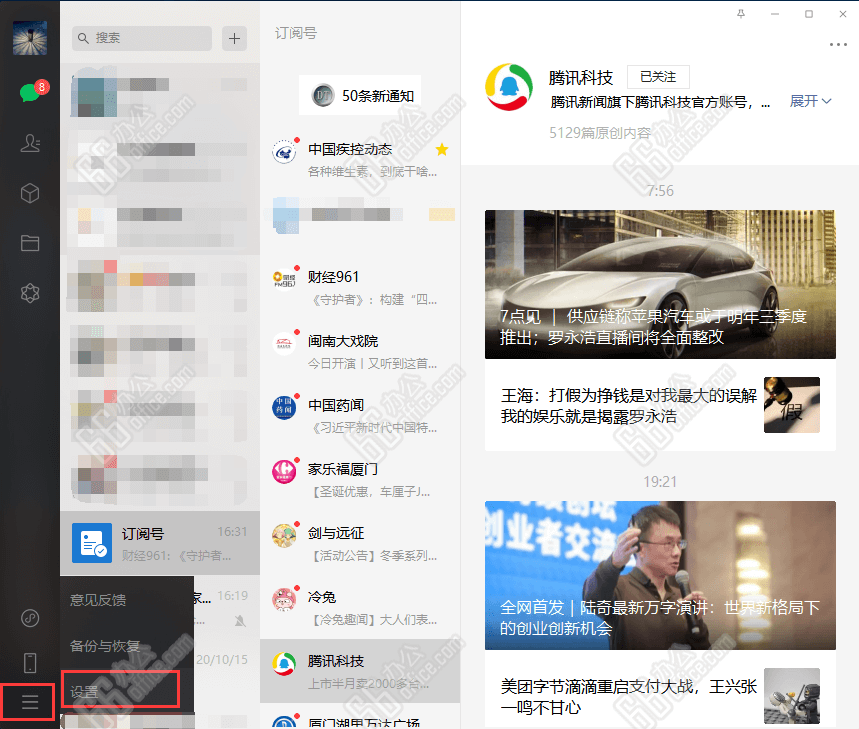The image size is (859, 729).
Task: Click the Lego figure thumbnail beside 美团 article
Action: coord(792,696)
